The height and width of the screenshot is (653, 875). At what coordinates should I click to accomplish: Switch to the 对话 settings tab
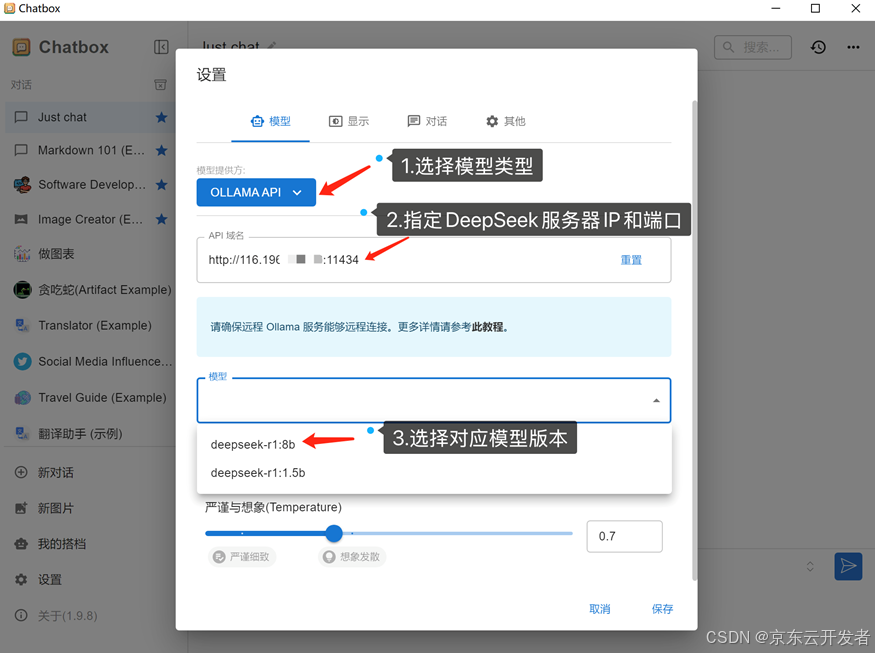[427, 122]
